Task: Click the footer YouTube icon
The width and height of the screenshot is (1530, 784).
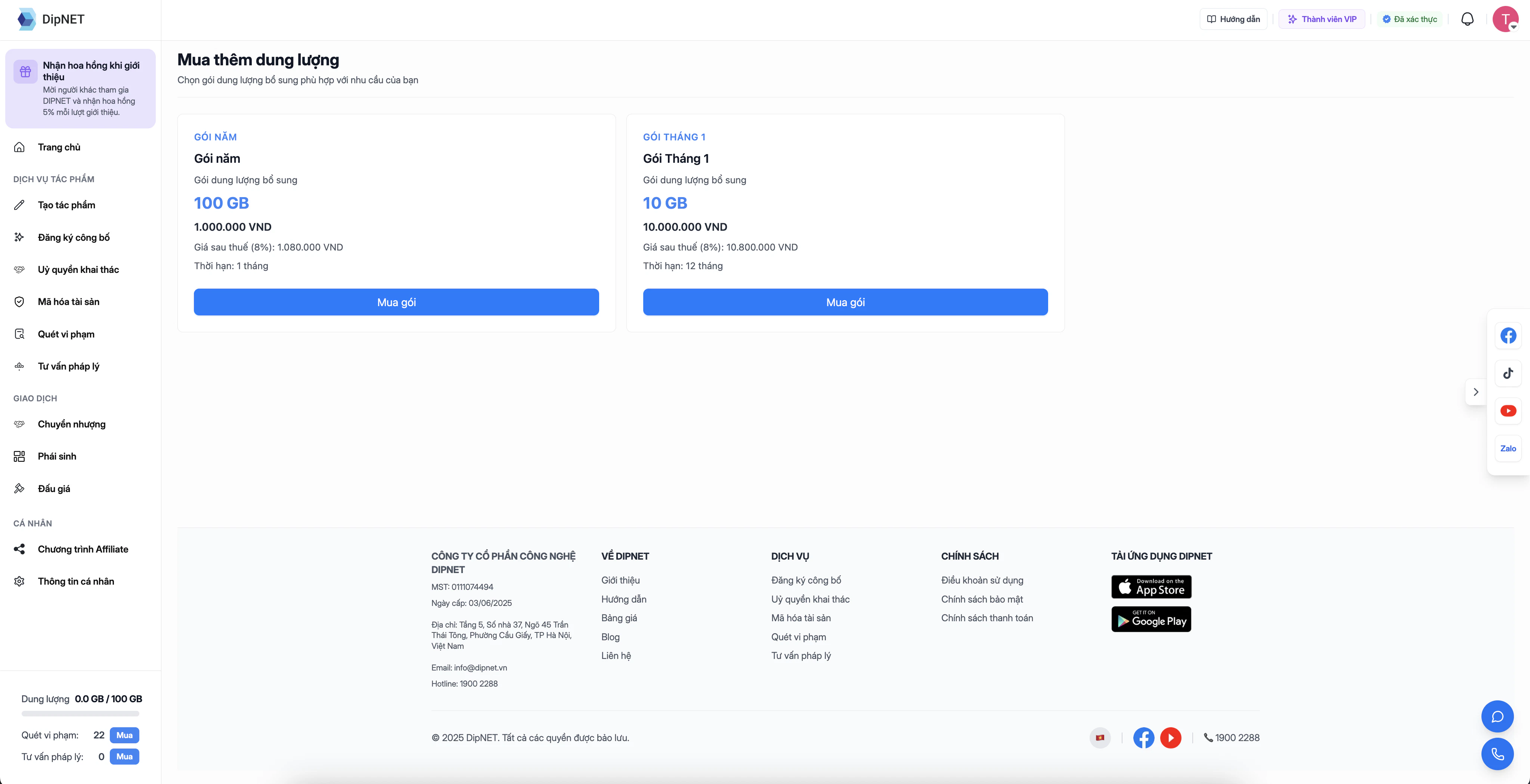Action: pos(1171,738)
